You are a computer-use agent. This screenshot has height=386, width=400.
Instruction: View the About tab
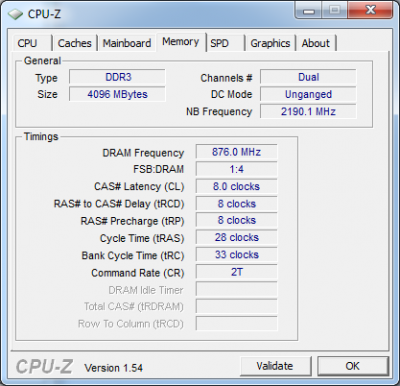[x=316, y=43]
